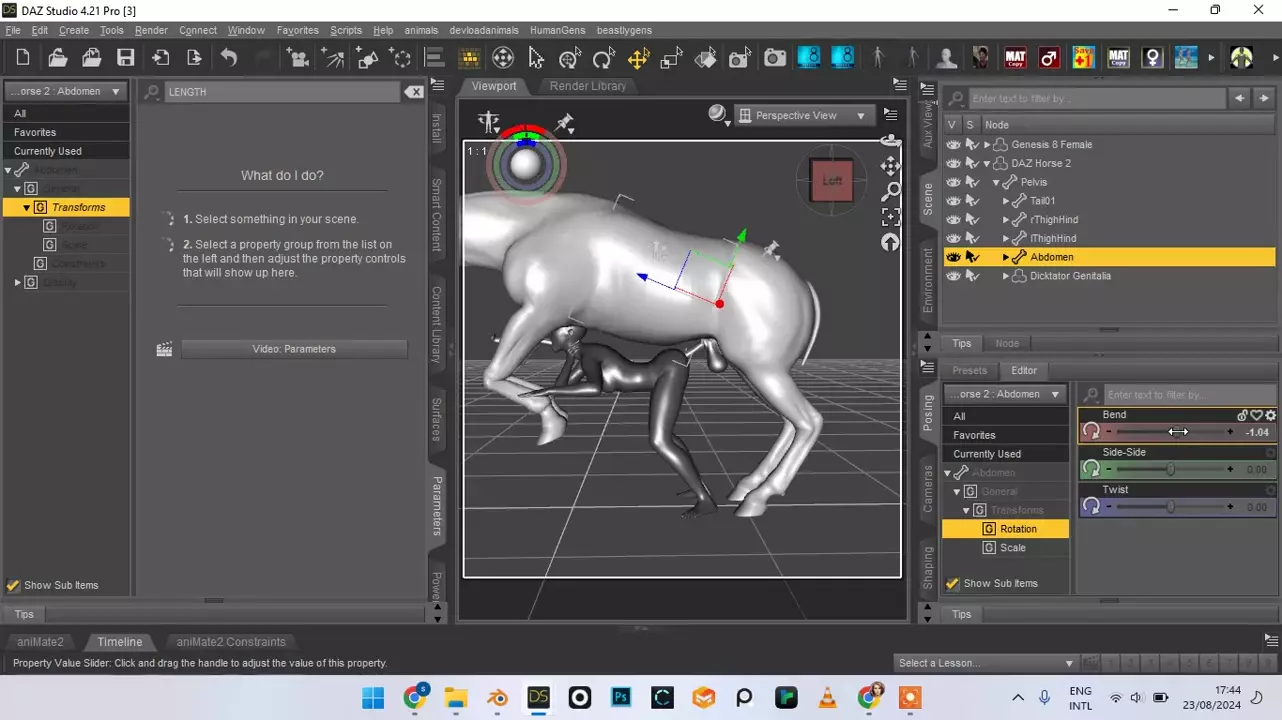Open the Scripts menu
1282x720 pixels.
tap(345, 31)
